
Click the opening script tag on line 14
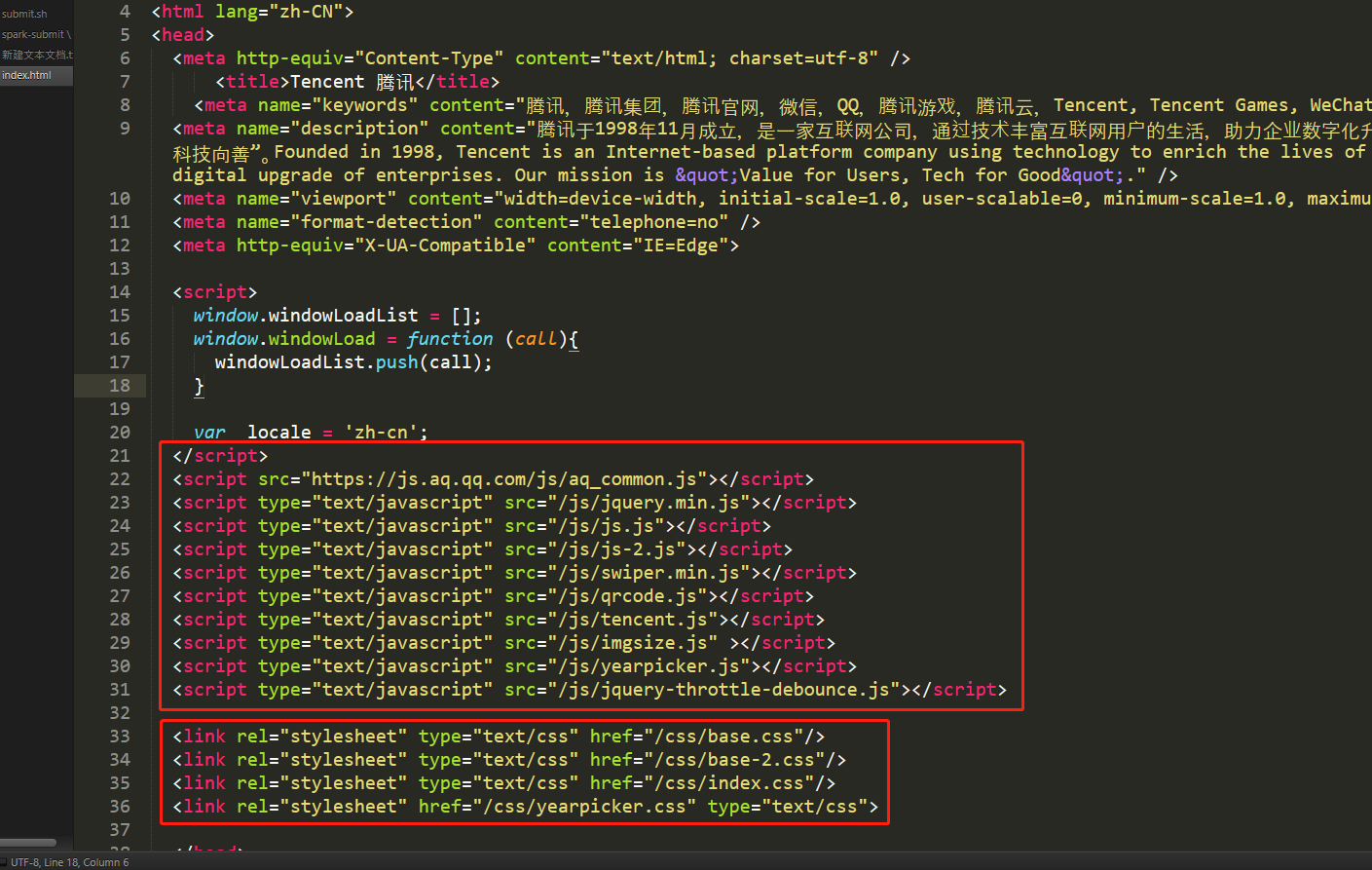click(215, 292)
